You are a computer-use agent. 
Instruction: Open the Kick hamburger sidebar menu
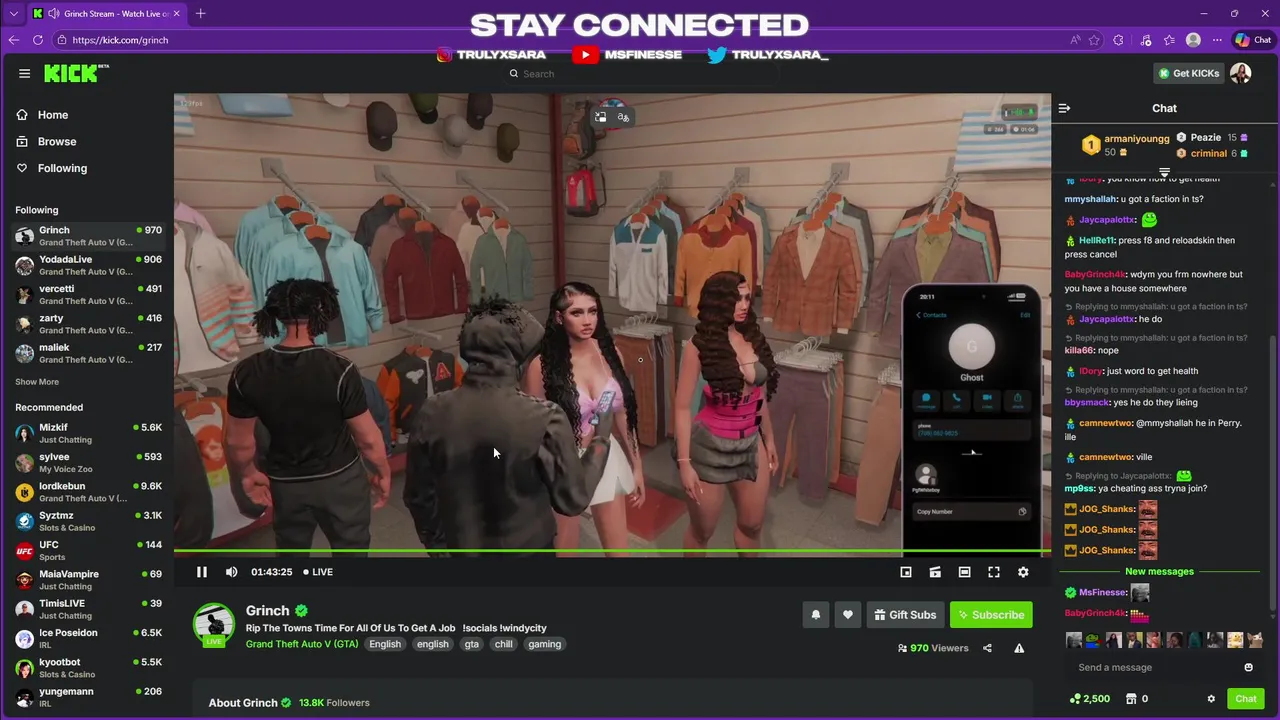[24, 73]
